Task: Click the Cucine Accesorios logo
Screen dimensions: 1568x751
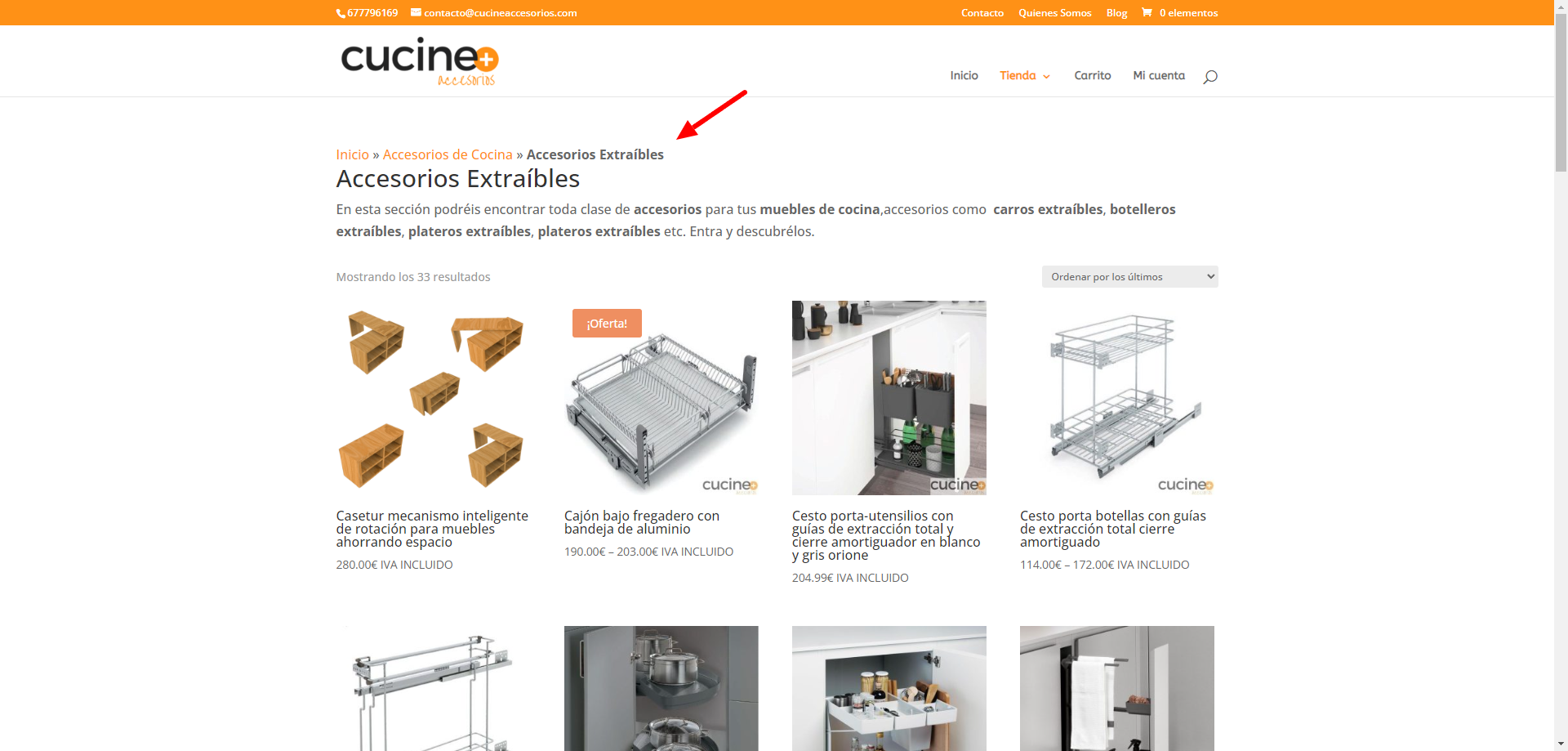Action: tap(419, 60)
